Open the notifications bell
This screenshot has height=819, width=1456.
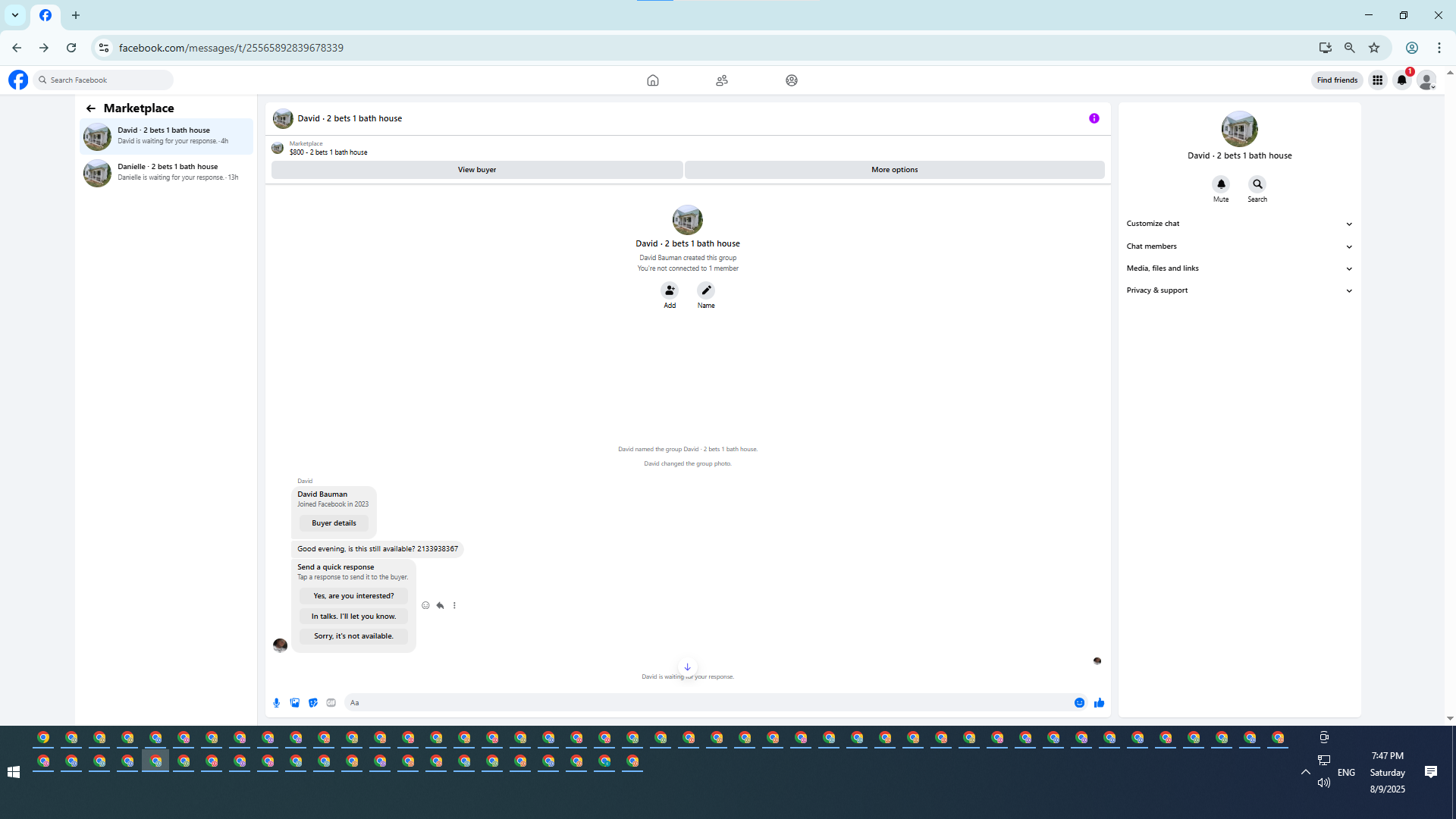tap(1401, 80)
